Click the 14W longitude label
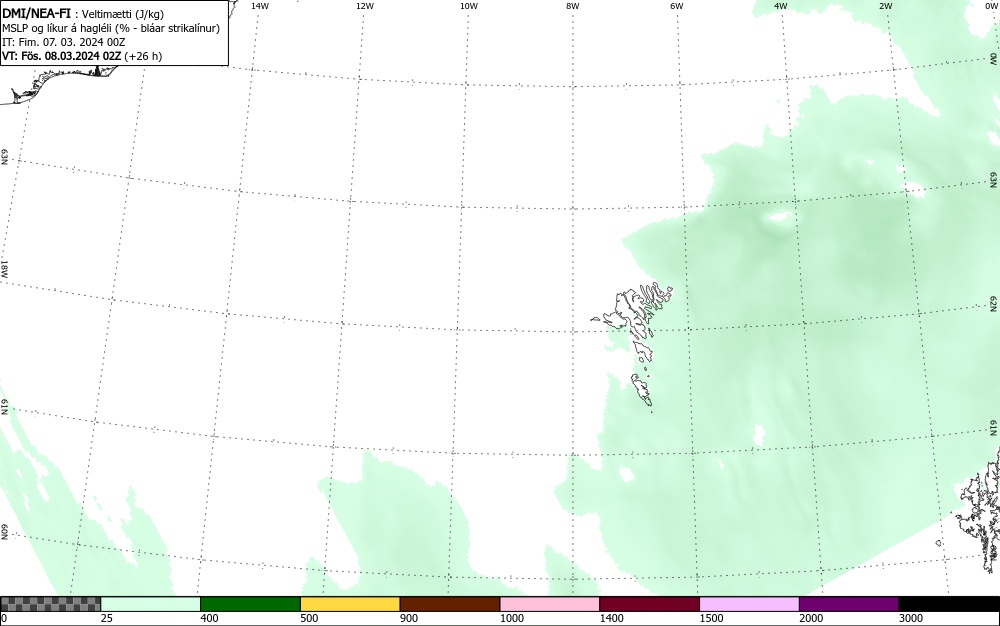Viewport: 1000px width, 626px height. click(260, 6)
